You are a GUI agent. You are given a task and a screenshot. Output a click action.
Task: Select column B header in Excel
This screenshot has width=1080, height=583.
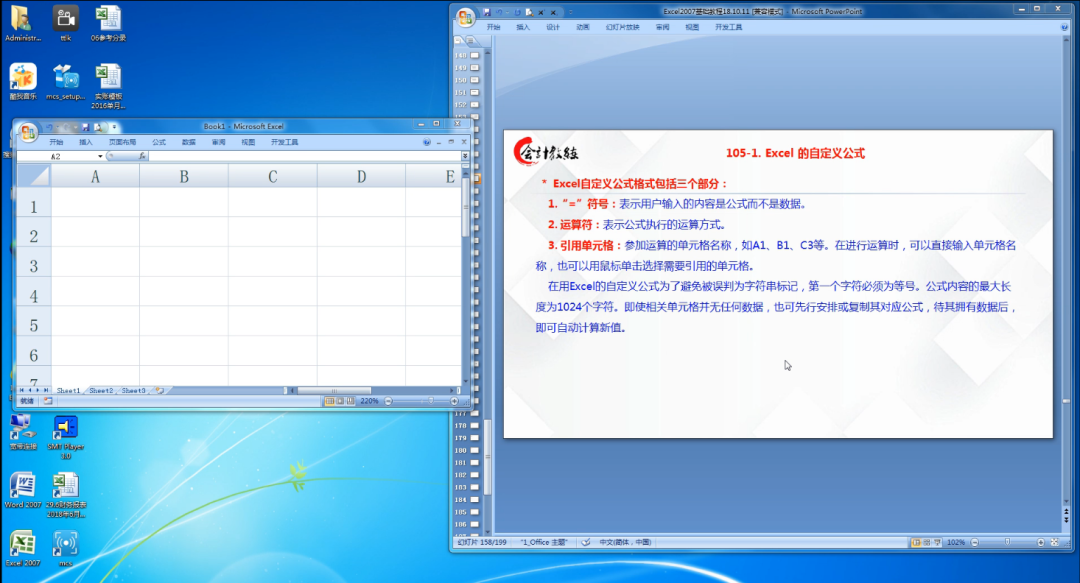[x=184, y=176]
